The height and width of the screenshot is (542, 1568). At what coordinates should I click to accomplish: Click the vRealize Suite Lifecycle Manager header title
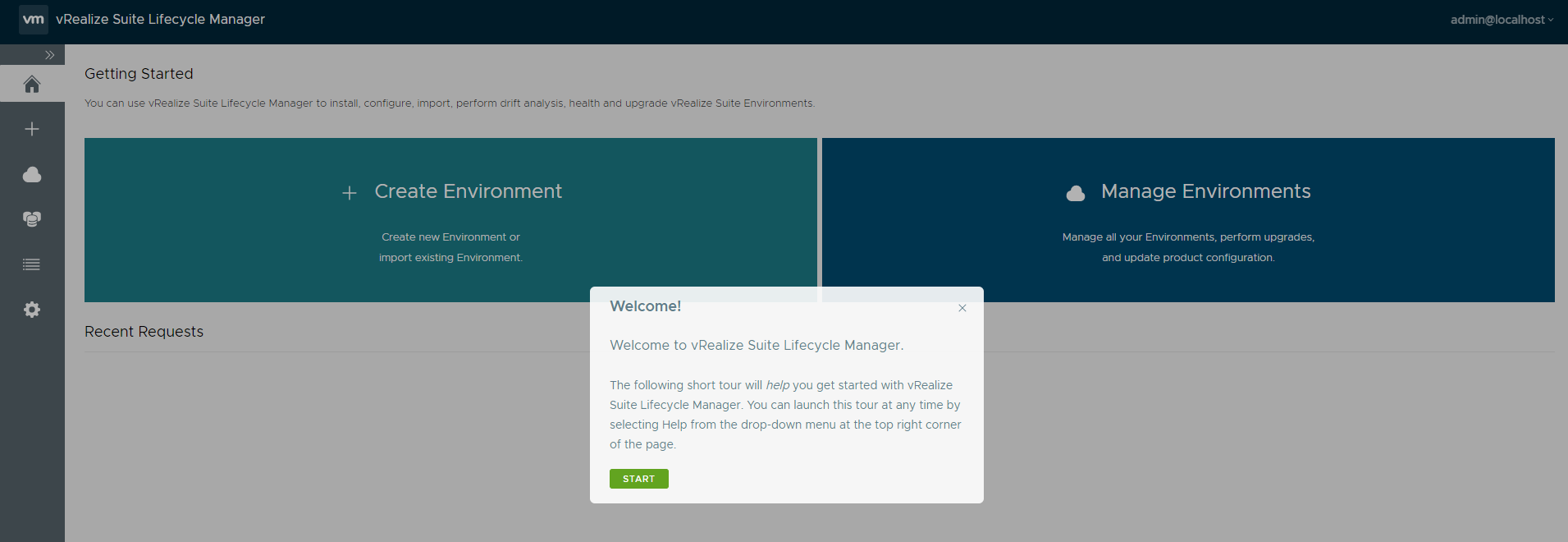click(x=160, y=19)
